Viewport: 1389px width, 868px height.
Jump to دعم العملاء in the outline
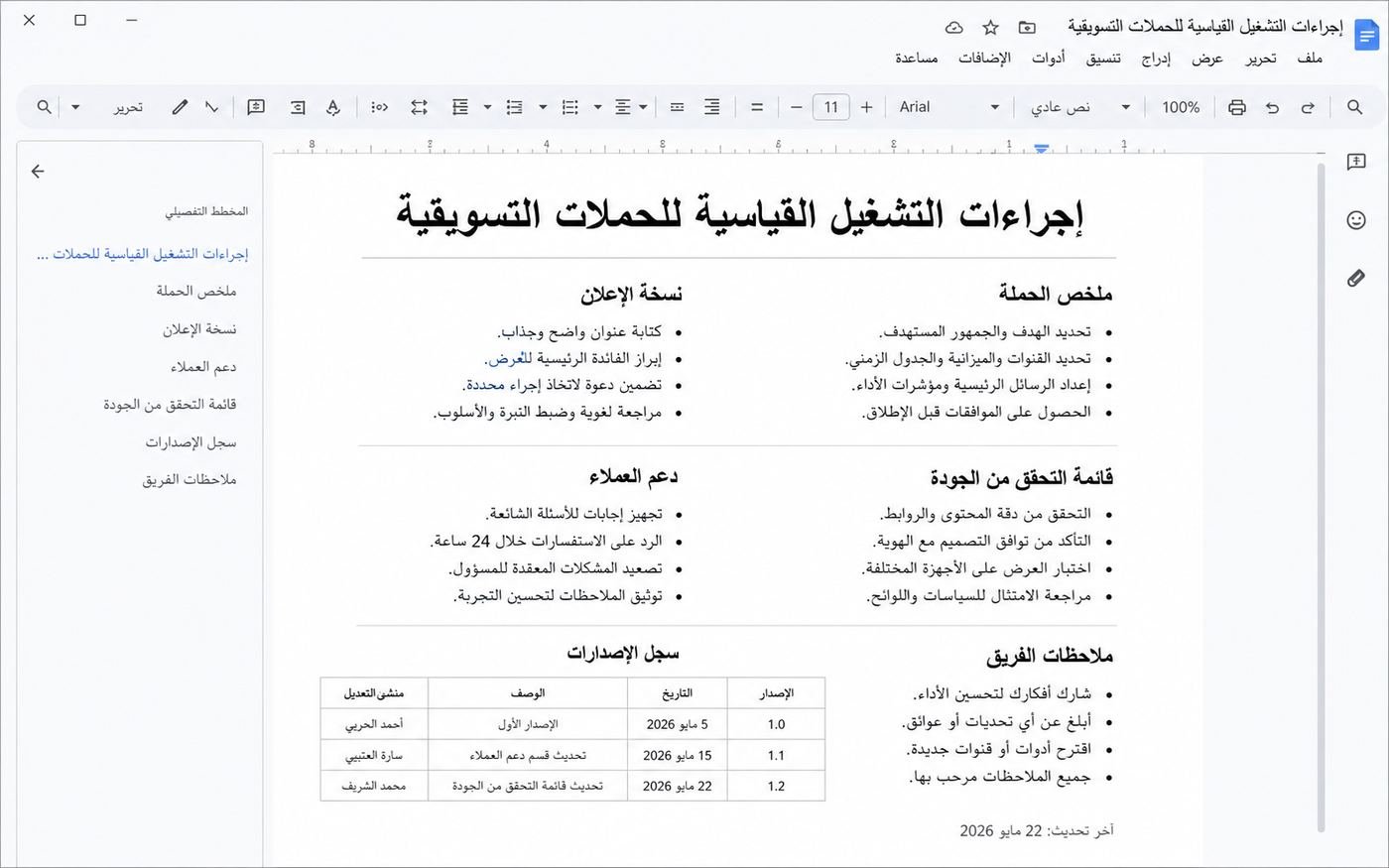pyautogui.click(x=203, y=367)
